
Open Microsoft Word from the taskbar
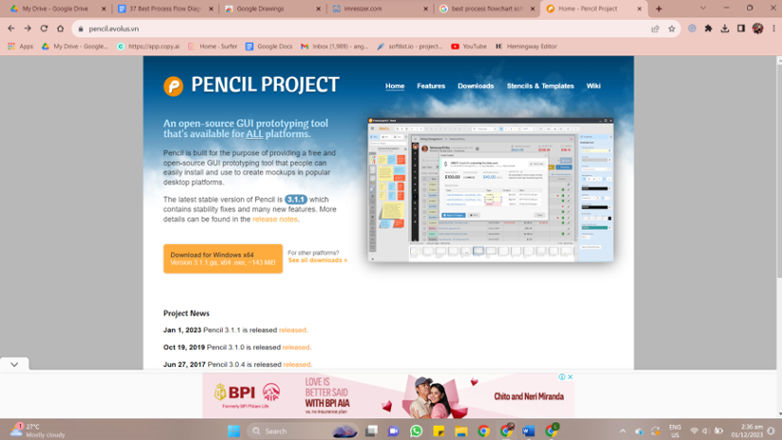point(529,431)
